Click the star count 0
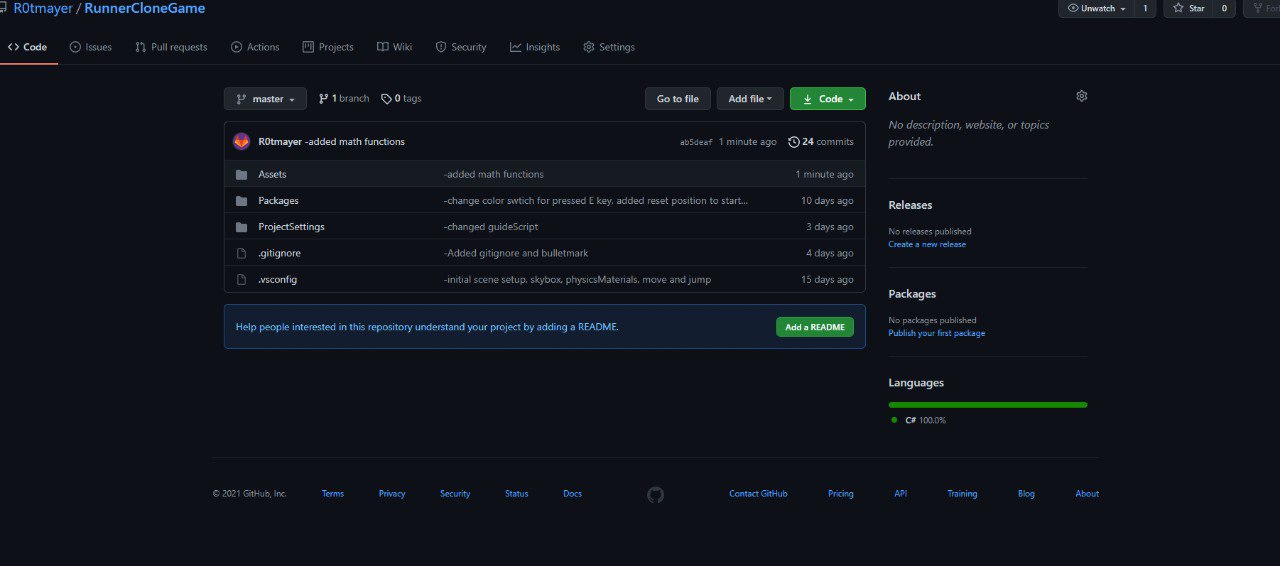The image size is (1280, 566). click(x=1223, y=8)
